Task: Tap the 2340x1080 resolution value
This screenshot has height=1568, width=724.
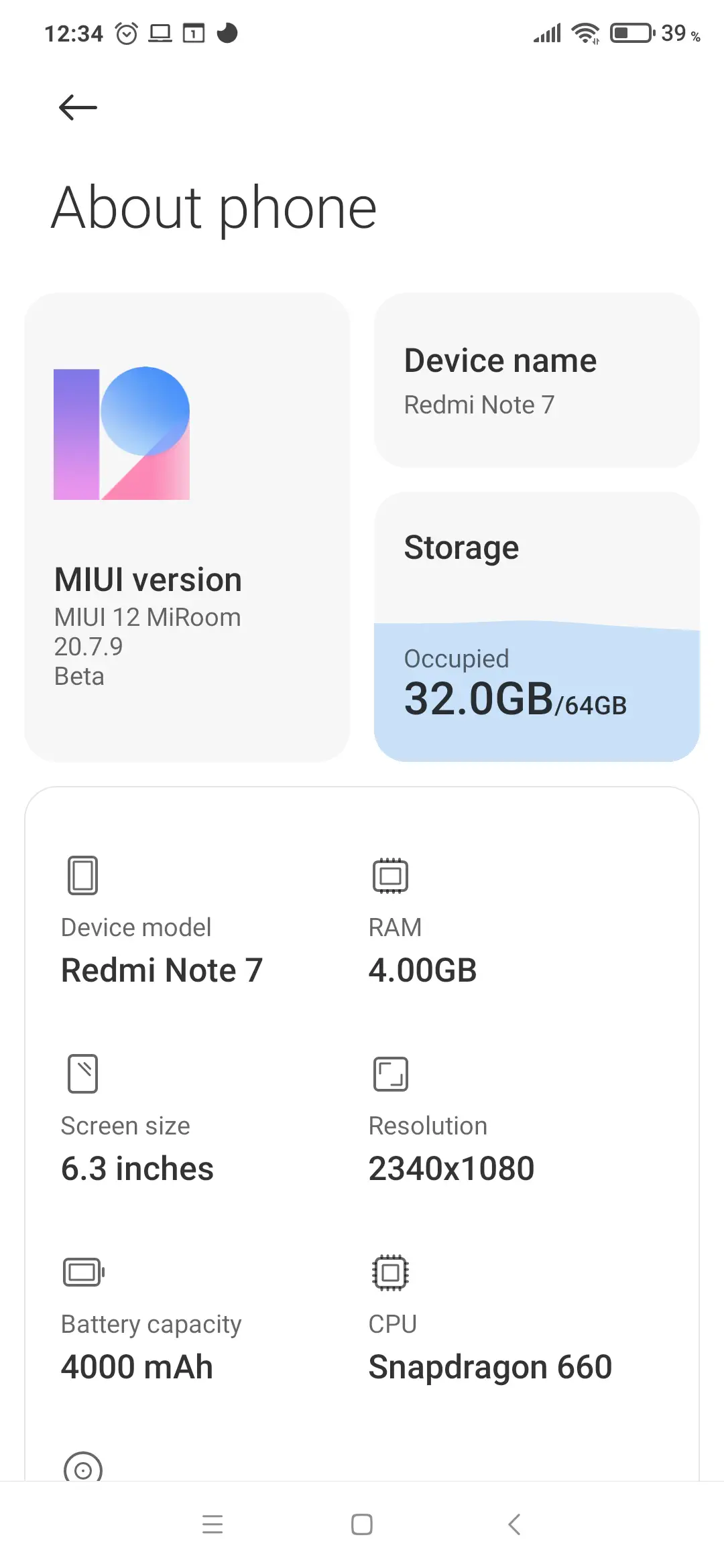Action: click(x=451, y=1169)
